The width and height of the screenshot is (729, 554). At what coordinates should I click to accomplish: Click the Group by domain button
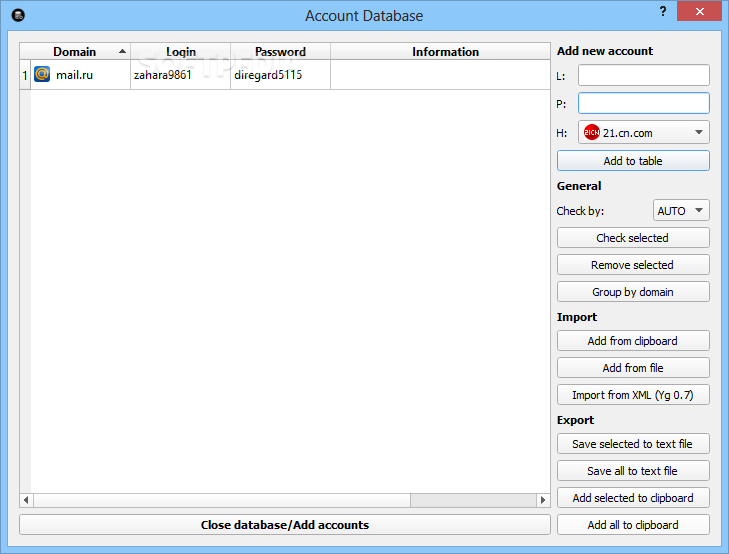tap(633, 291)
